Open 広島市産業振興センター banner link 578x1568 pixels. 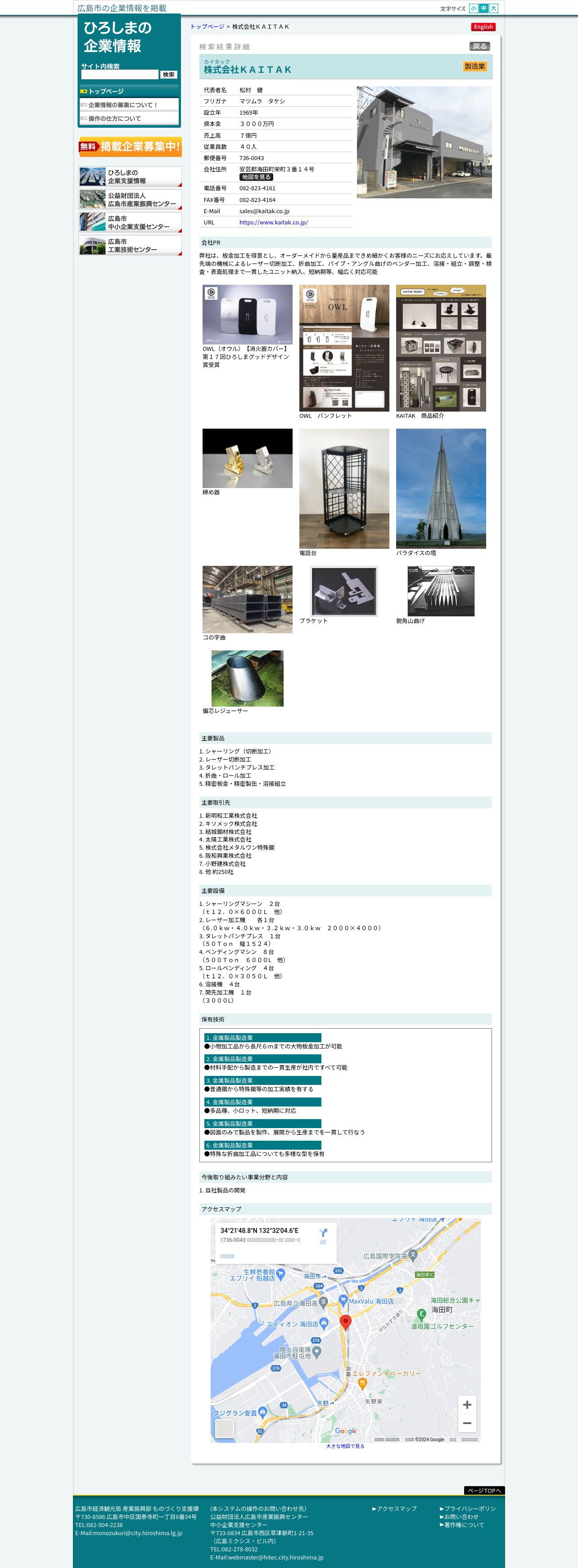coord(130,200)
